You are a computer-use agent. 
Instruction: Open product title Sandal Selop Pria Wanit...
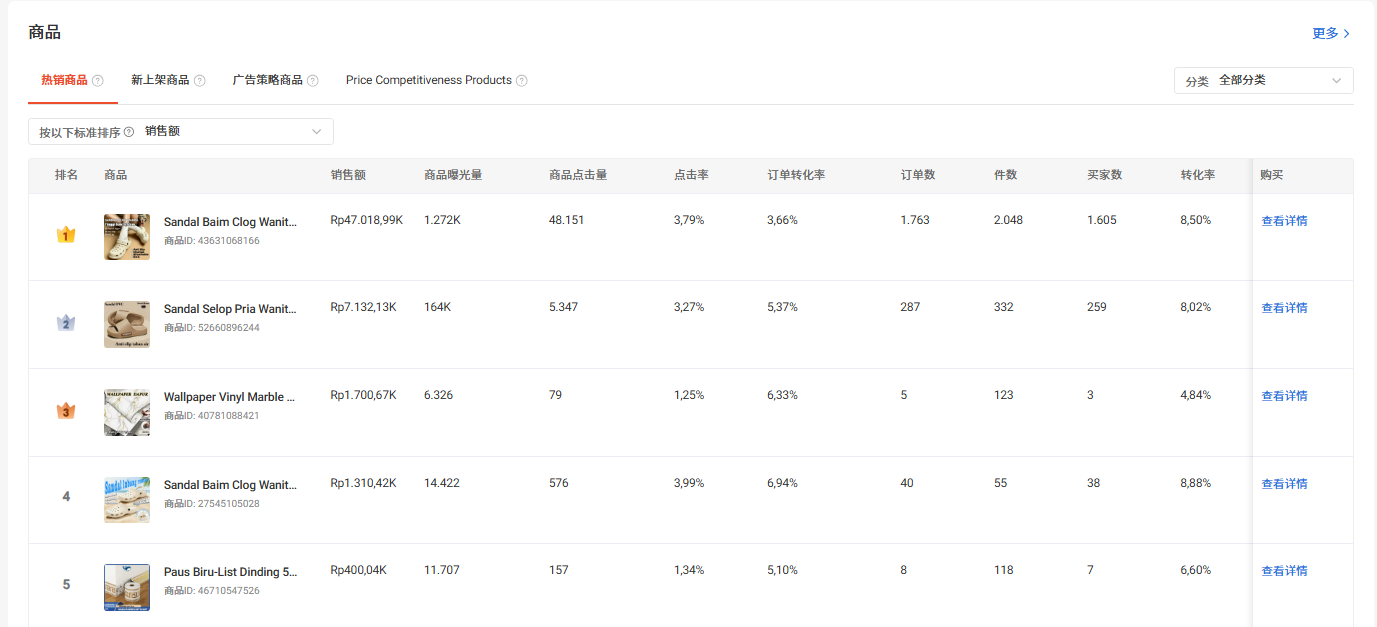click(x=230, y=309)
